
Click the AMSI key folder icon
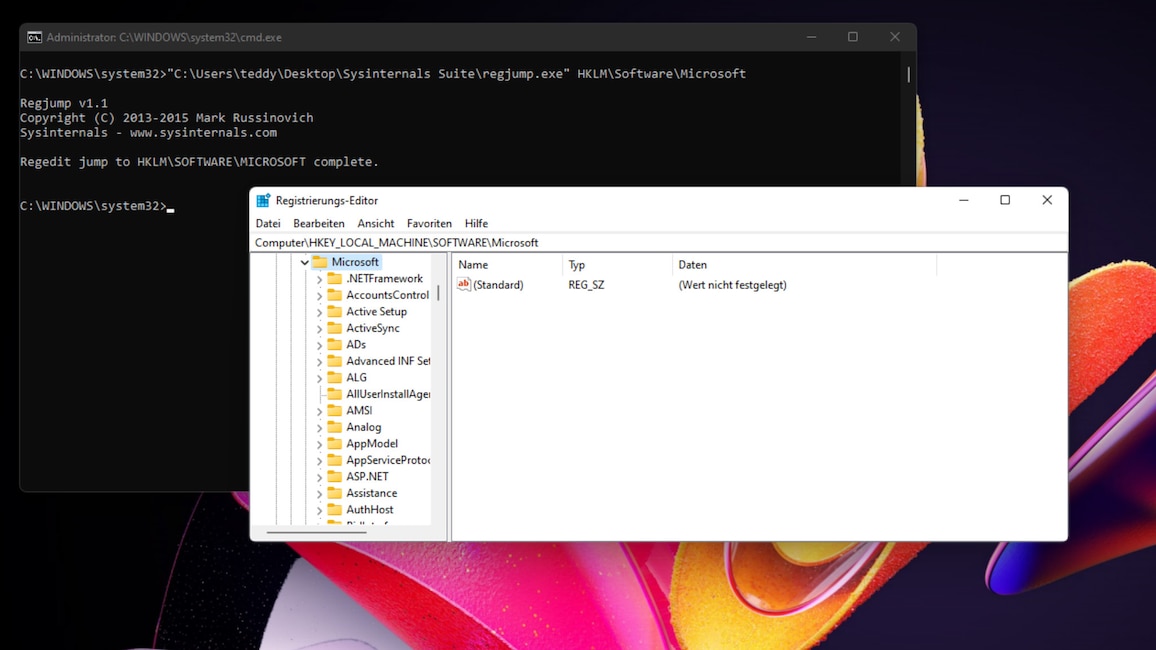(x=336, y=410)
